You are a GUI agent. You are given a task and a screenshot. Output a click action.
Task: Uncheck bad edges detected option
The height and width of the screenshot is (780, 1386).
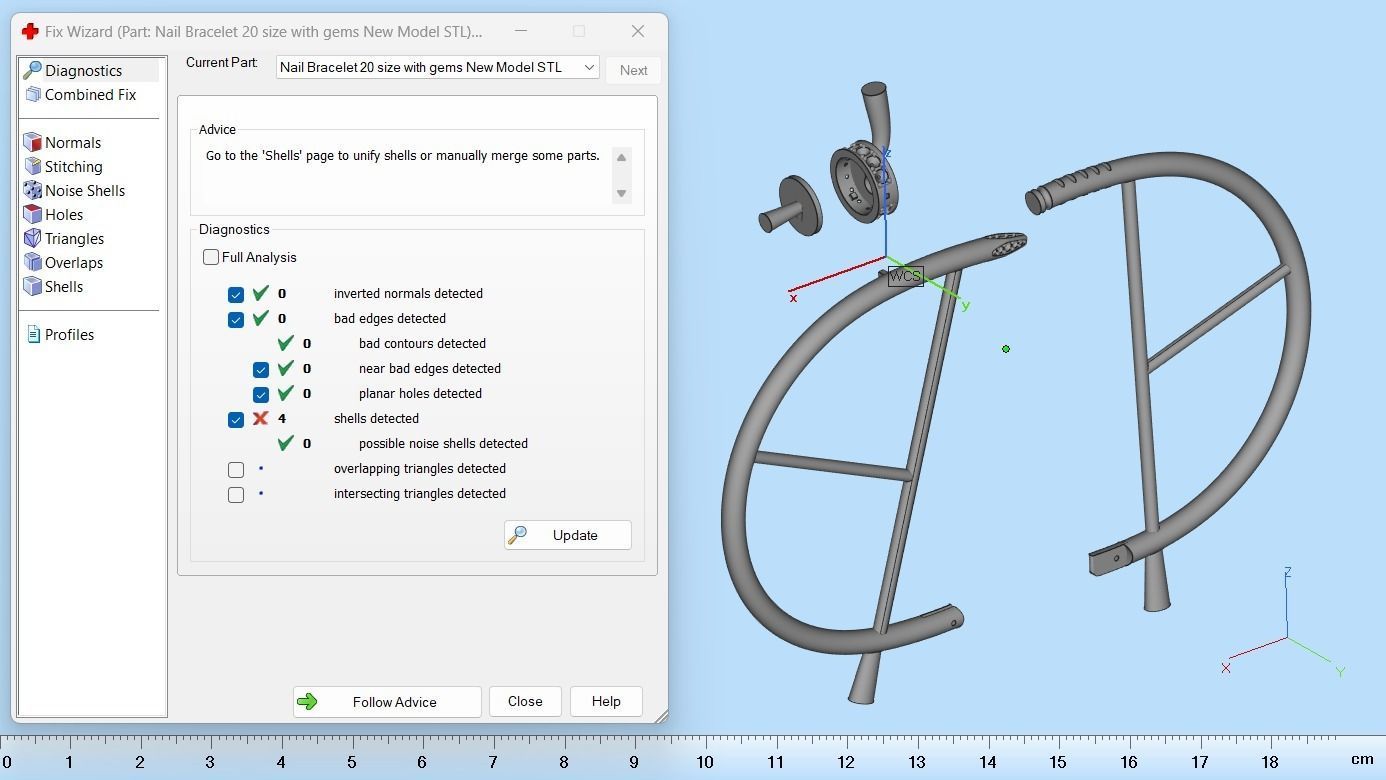[x=236, y=319]
